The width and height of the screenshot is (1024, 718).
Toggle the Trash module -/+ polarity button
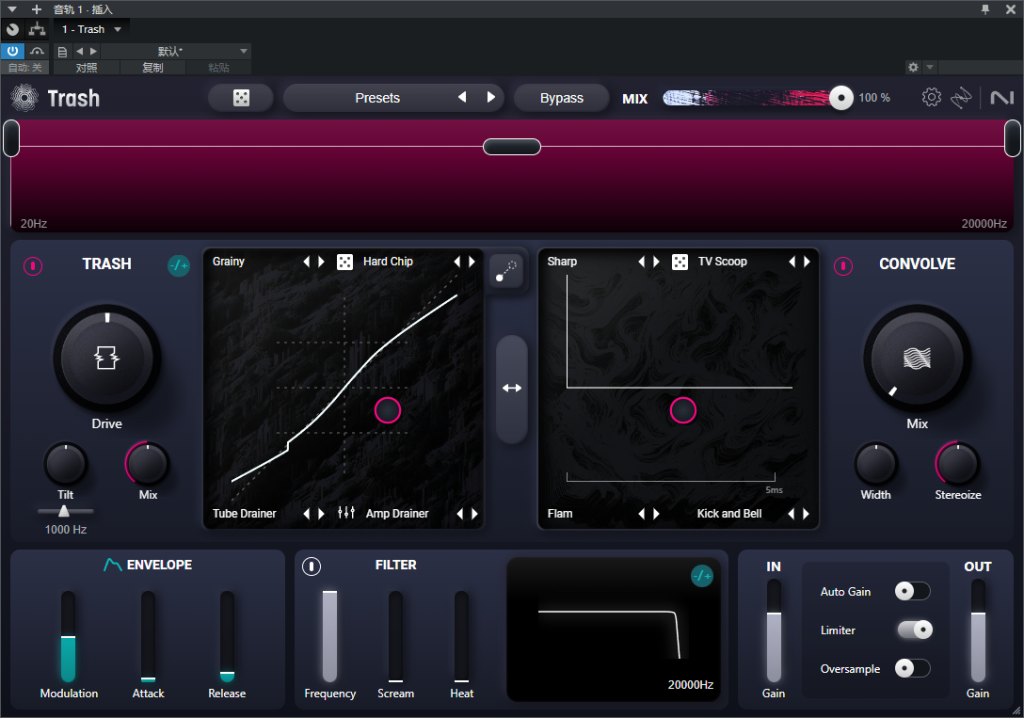pyautogui.click(x=178, y=265)
